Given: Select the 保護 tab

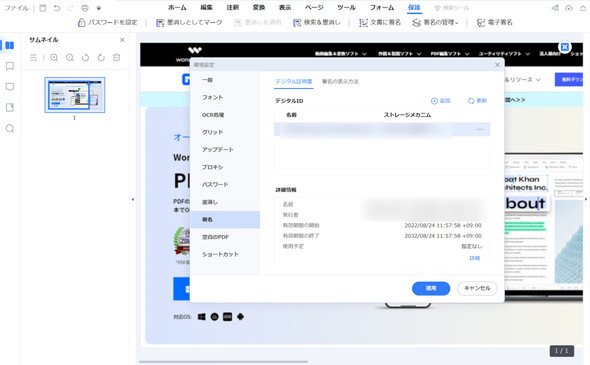Looking at the screenshot, I should click(x=414, y=8).
